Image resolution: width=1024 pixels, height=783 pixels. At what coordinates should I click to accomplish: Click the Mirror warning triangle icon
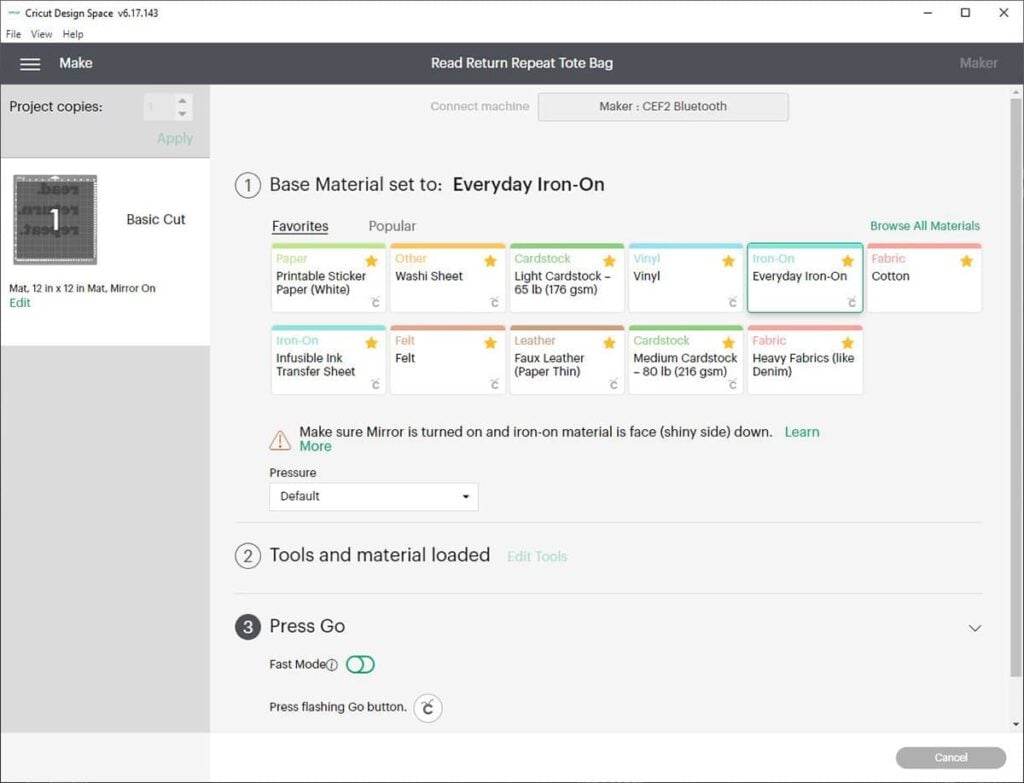click(x=280, y=440)
